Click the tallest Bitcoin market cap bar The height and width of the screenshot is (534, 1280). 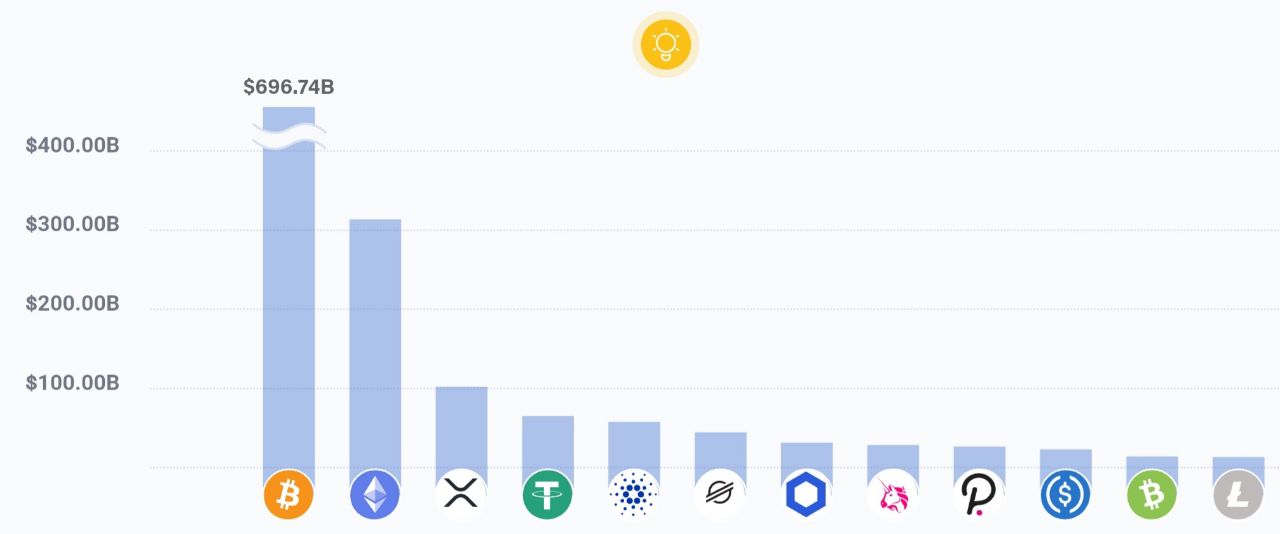pos(289,290)
